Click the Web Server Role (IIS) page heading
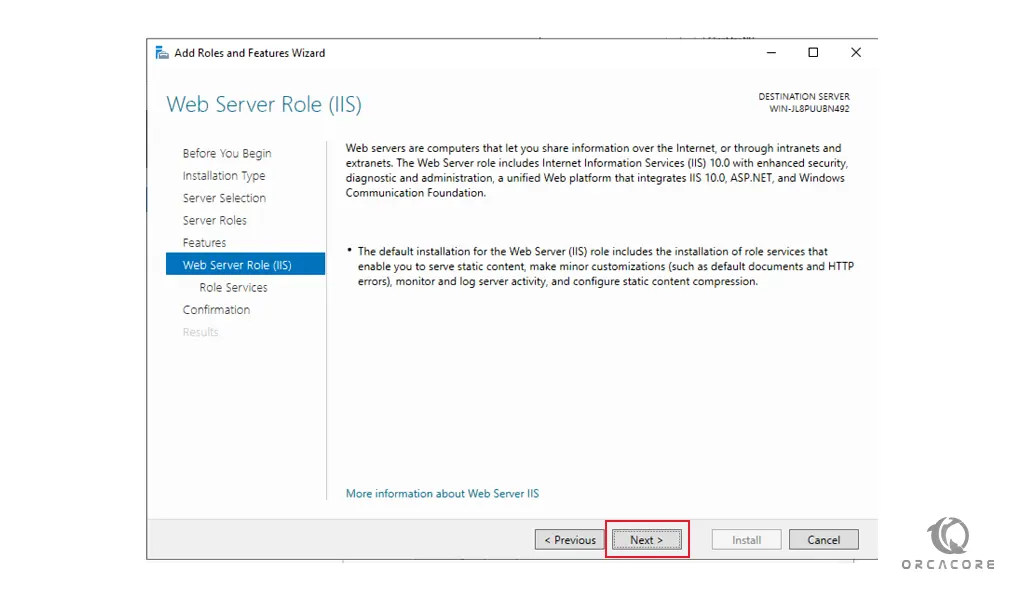Viewport: 1024px width, 600px height. click(x=264, y=104)
